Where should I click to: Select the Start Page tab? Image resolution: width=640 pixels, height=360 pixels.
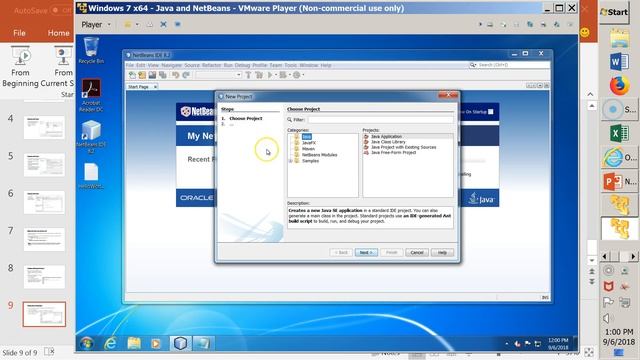[x=138, y=87]
